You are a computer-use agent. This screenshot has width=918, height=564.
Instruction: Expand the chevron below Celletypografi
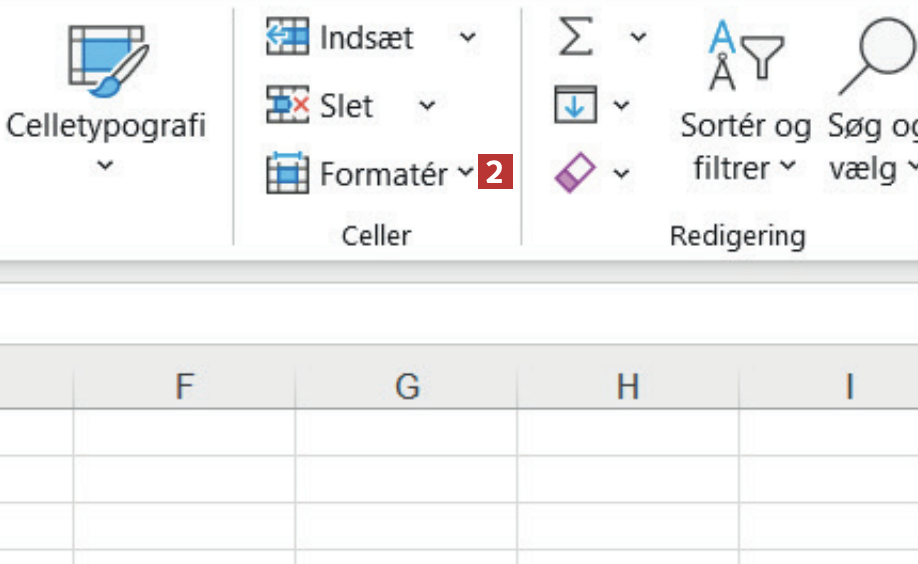pyautogui.click(x=106, y=166)
